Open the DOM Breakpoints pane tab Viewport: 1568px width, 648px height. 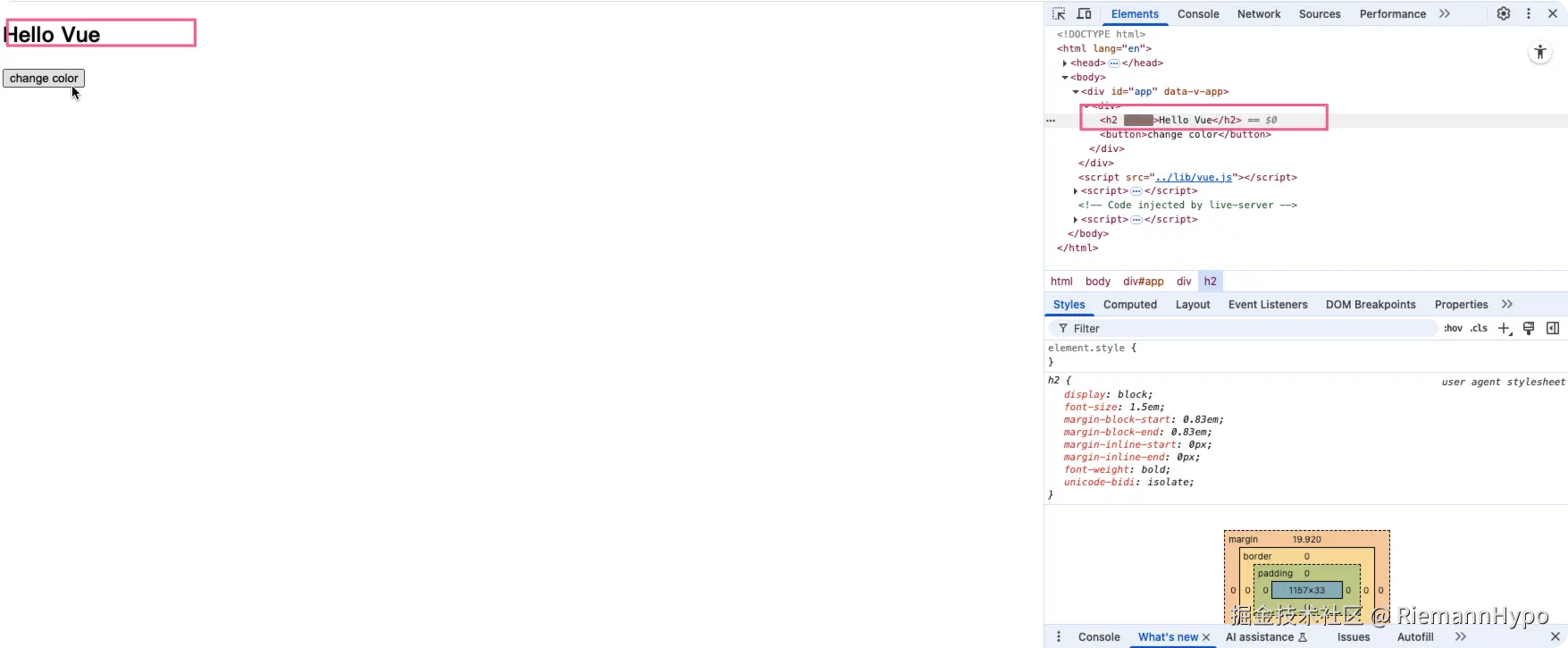click(x=1371, y=305)
